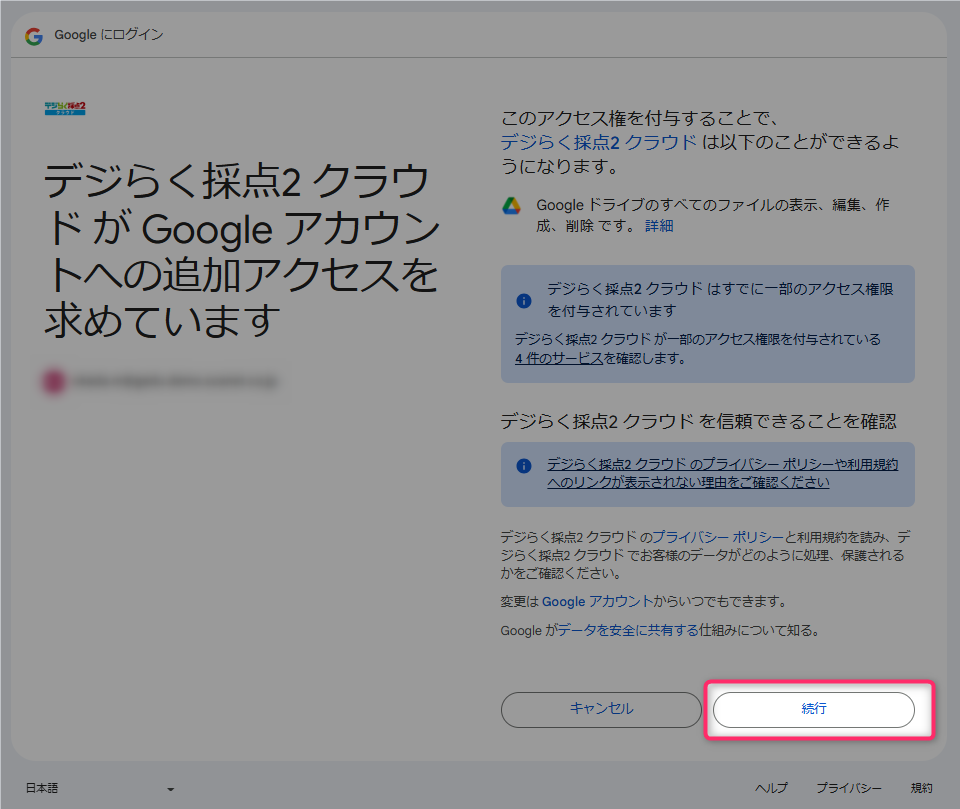The image size is (960, 809).
Task: Click the キャンセル button
Action: point(601,709)
